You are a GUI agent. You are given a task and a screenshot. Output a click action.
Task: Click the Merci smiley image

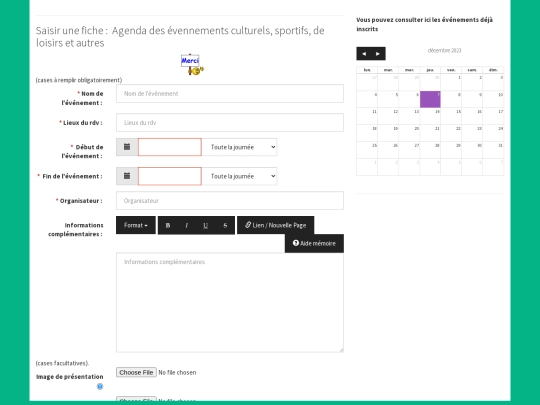point(193,65)
